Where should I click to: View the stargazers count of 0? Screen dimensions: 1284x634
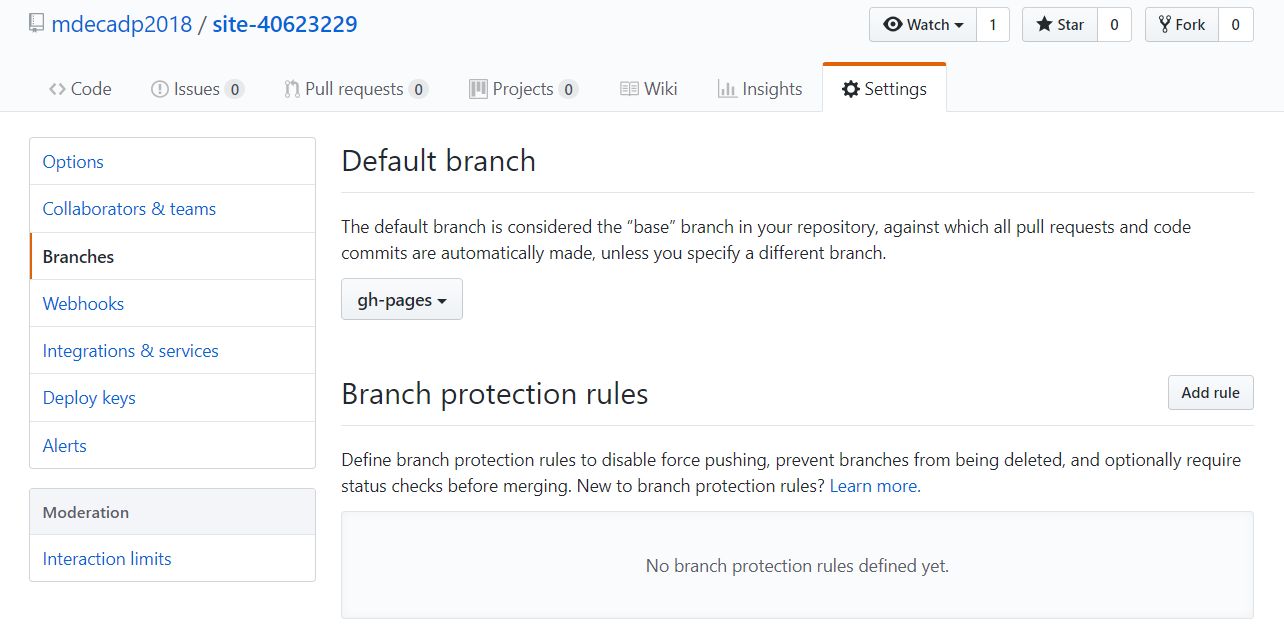[1114, 25]
